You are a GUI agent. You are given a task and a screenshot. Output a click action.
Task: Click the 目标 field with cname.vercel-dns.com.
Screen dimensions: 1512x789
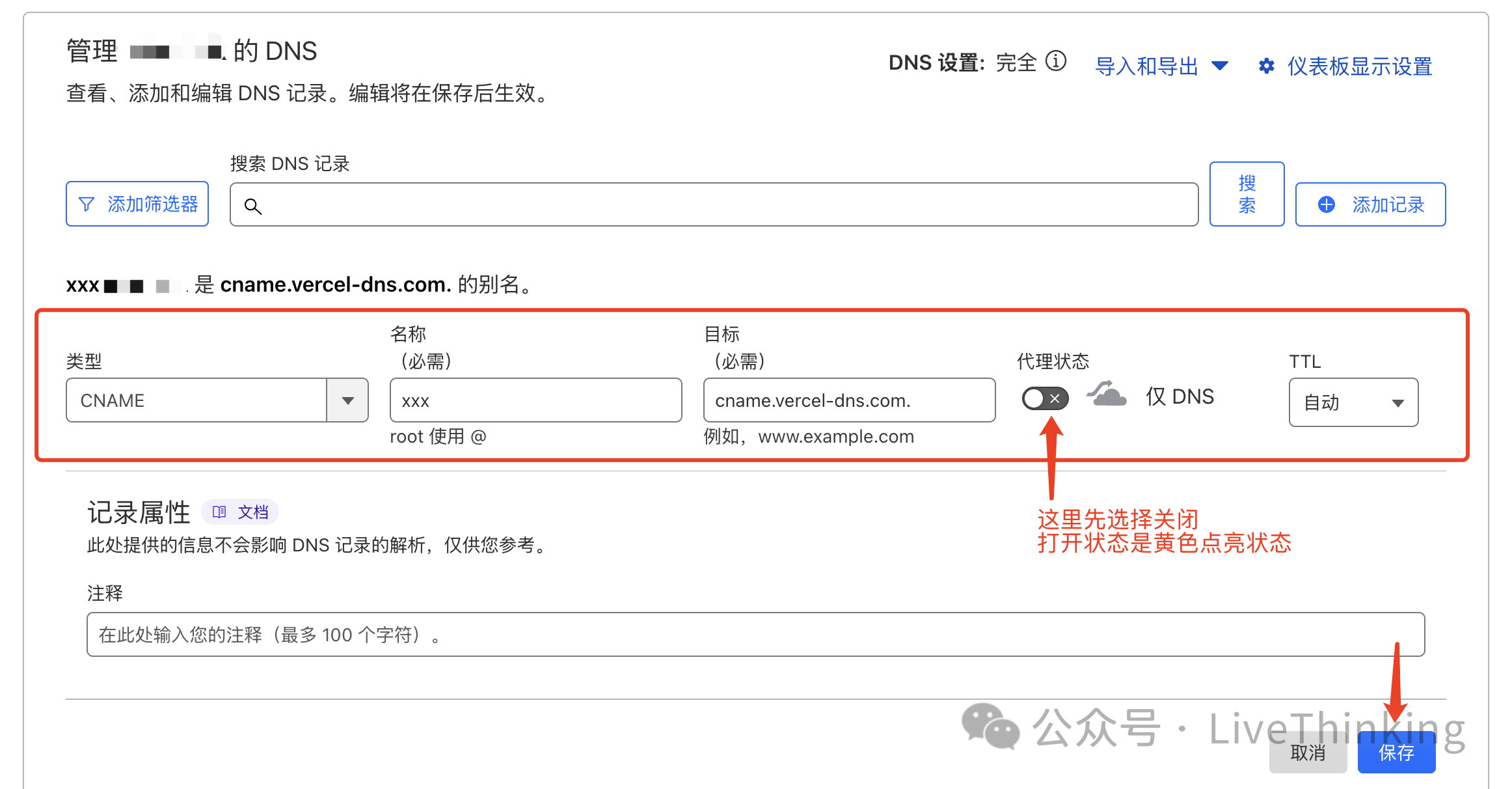[x=849, y=400]
